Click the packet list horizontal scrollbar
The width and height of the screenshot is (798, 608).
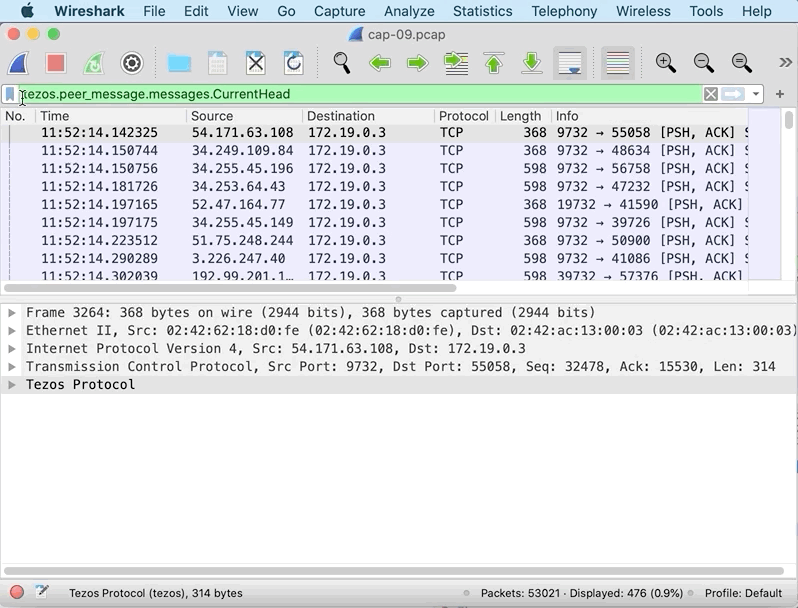click(x=230, y=287)
